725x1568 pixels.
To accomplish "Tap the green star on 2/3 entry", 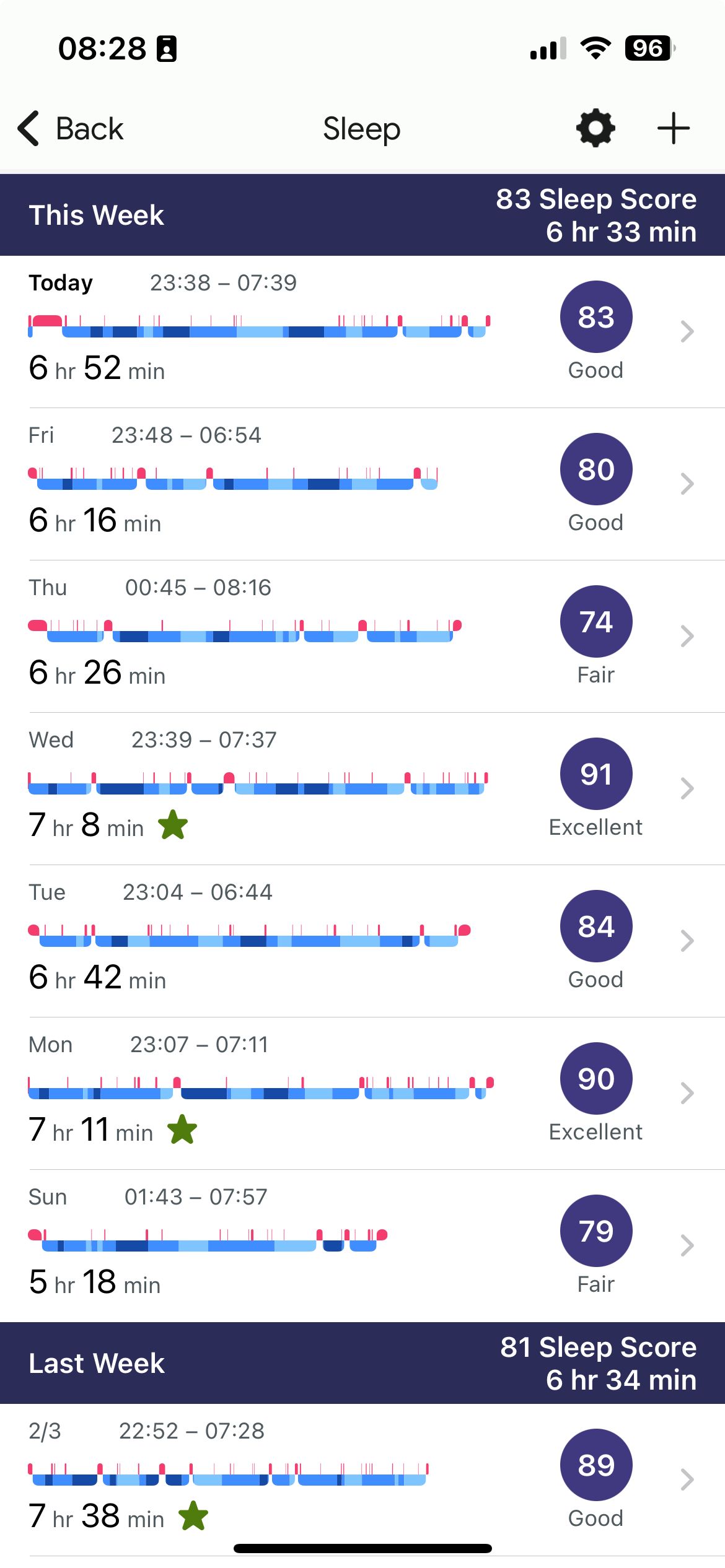I will [x=193, y=1515].
